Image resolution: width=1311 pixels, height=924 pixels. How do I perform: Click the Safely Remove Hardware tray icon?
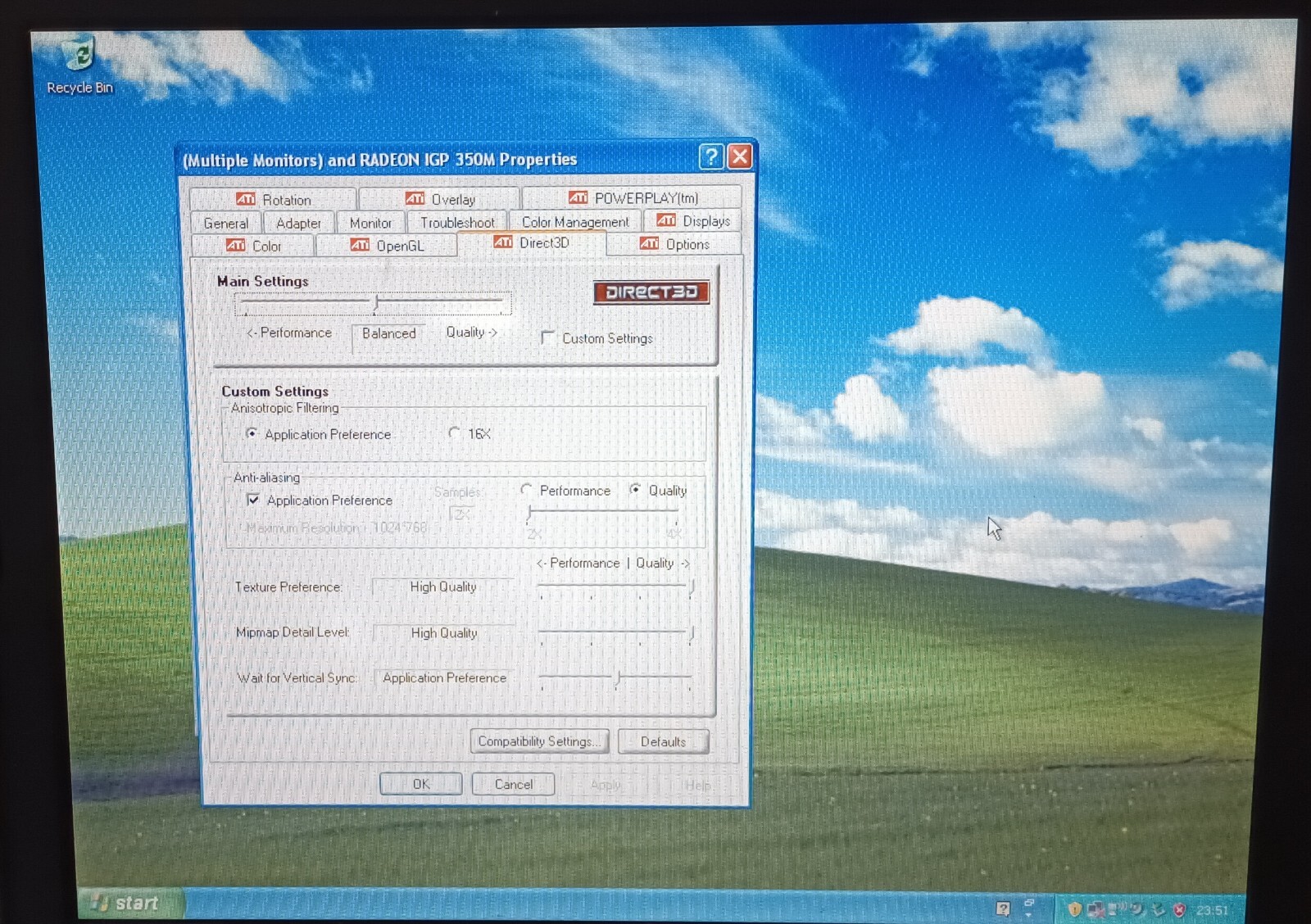(1158, 908)
